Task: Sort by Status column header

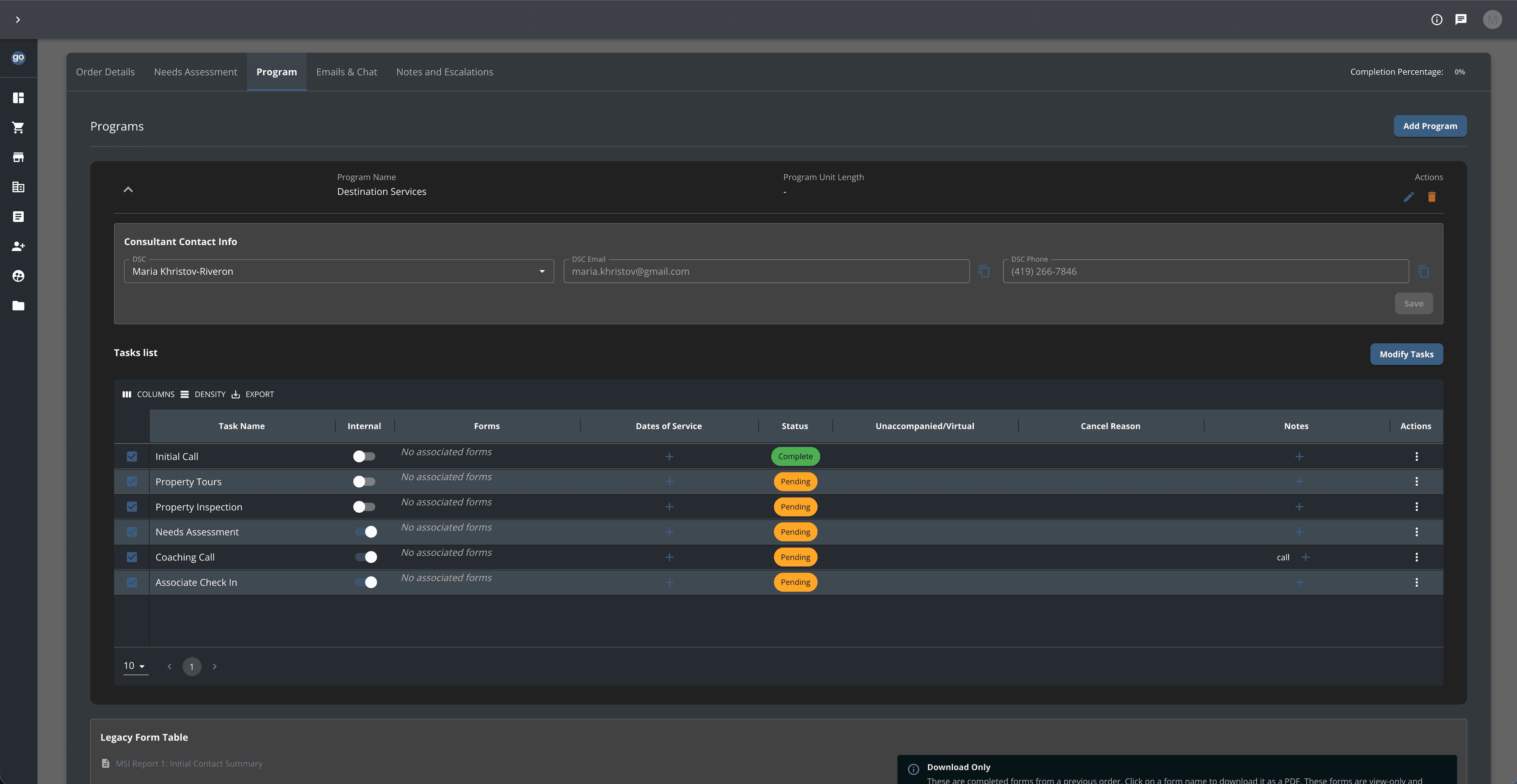Action: click(x=795, y=426)
